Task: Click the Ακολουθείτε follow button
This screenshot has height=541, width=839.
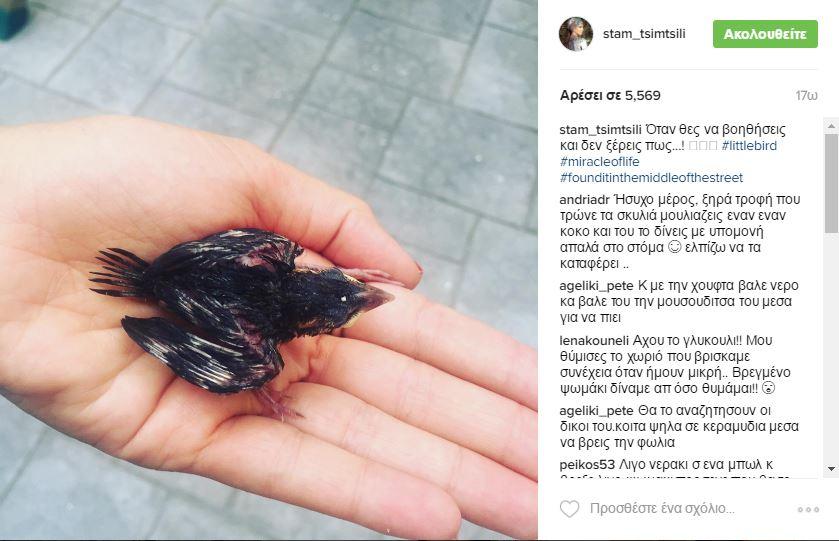Action: [x=765, y=34]
